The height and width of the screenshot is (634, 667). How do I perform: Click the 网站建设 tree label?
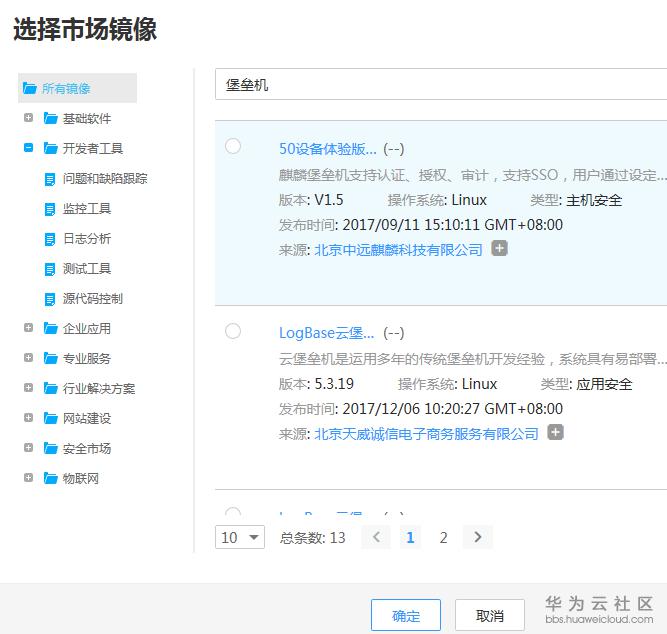(87, 418)
